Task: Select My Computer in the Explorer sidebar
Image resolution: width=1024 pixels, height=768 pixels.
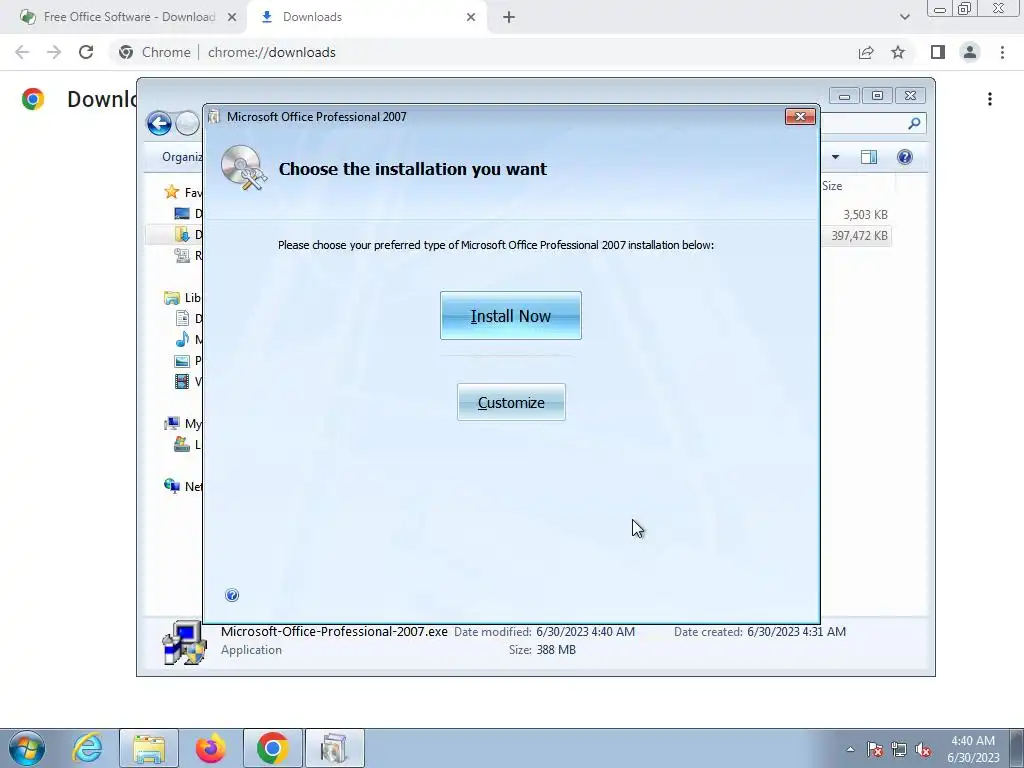Action: coord(183,424)
